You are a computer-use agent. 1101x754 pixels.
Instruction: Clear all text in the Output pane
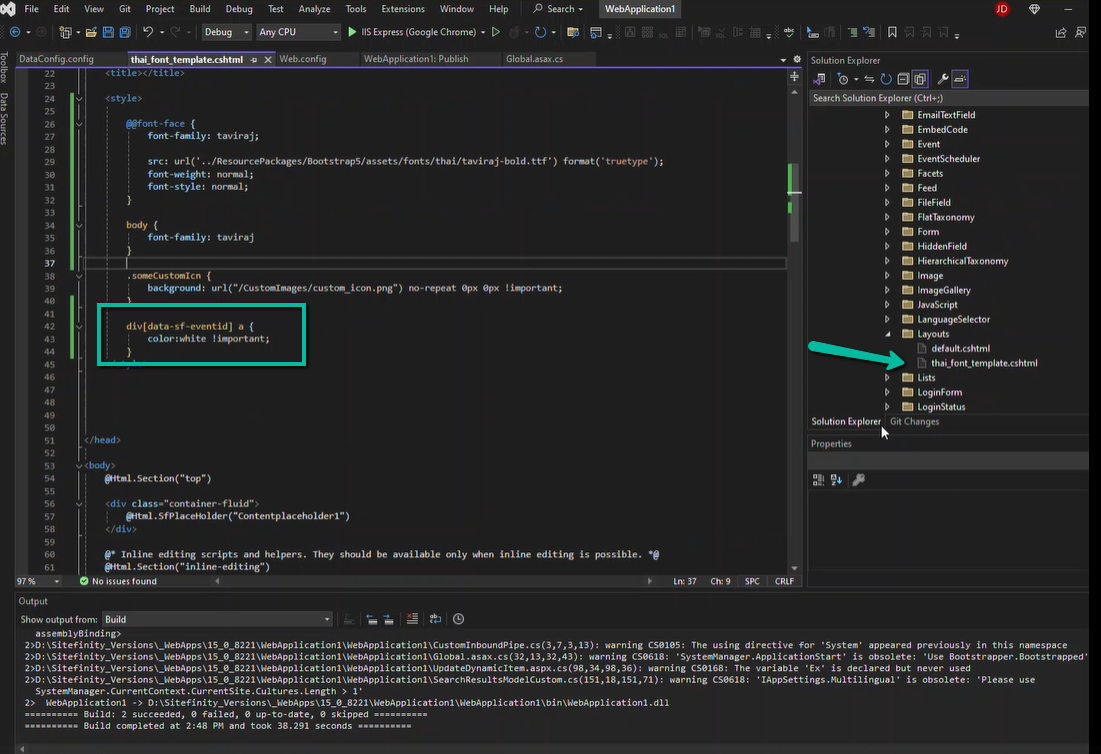412,619
